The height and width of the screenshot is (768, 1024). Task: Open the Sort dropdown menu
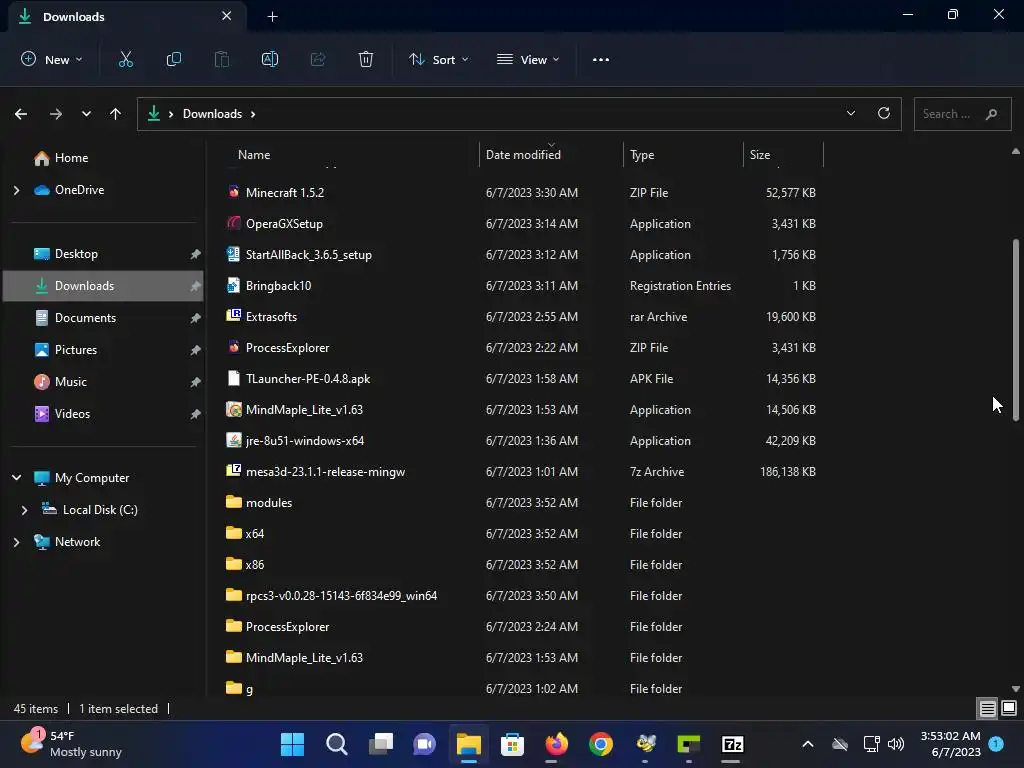[438, 59]
